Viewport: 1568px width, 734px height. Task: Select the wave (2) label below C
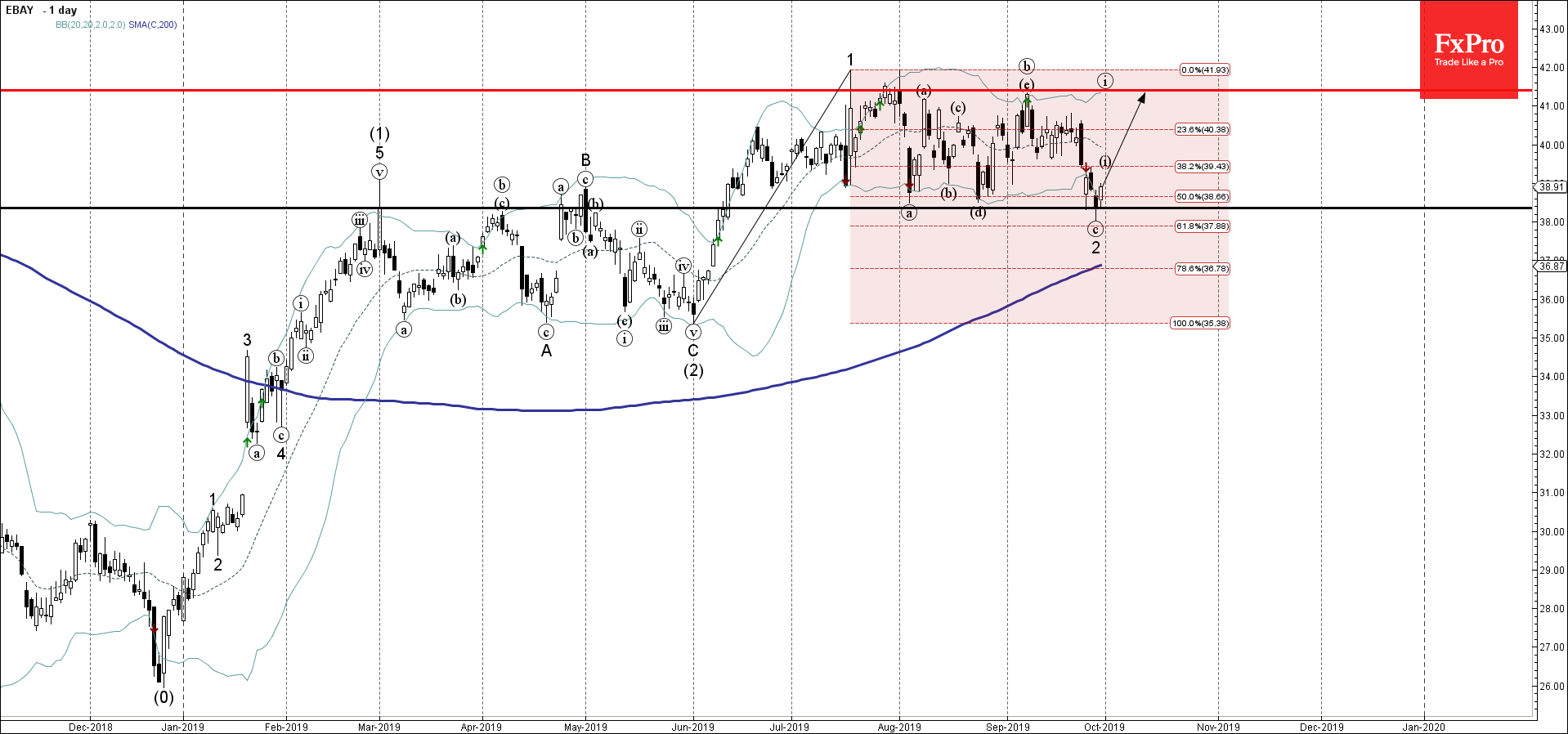pyautogui.click(x=693, y=370)
